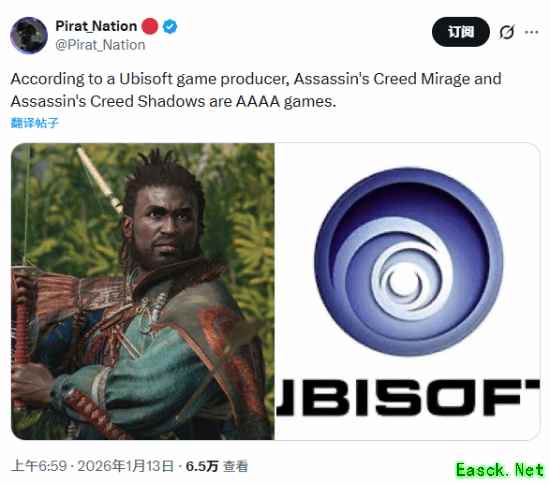Click the 上午6:59 timestamp

tap(39, 466)
